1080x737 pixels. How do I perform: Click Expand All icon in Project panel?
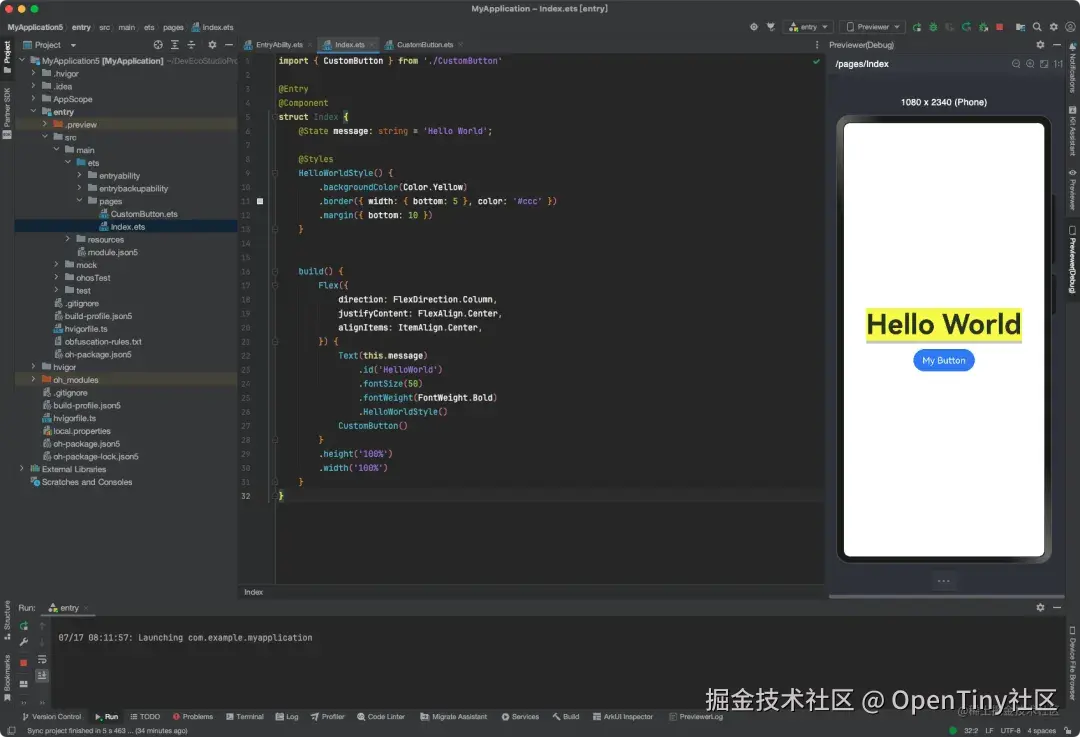coord(175,45)
